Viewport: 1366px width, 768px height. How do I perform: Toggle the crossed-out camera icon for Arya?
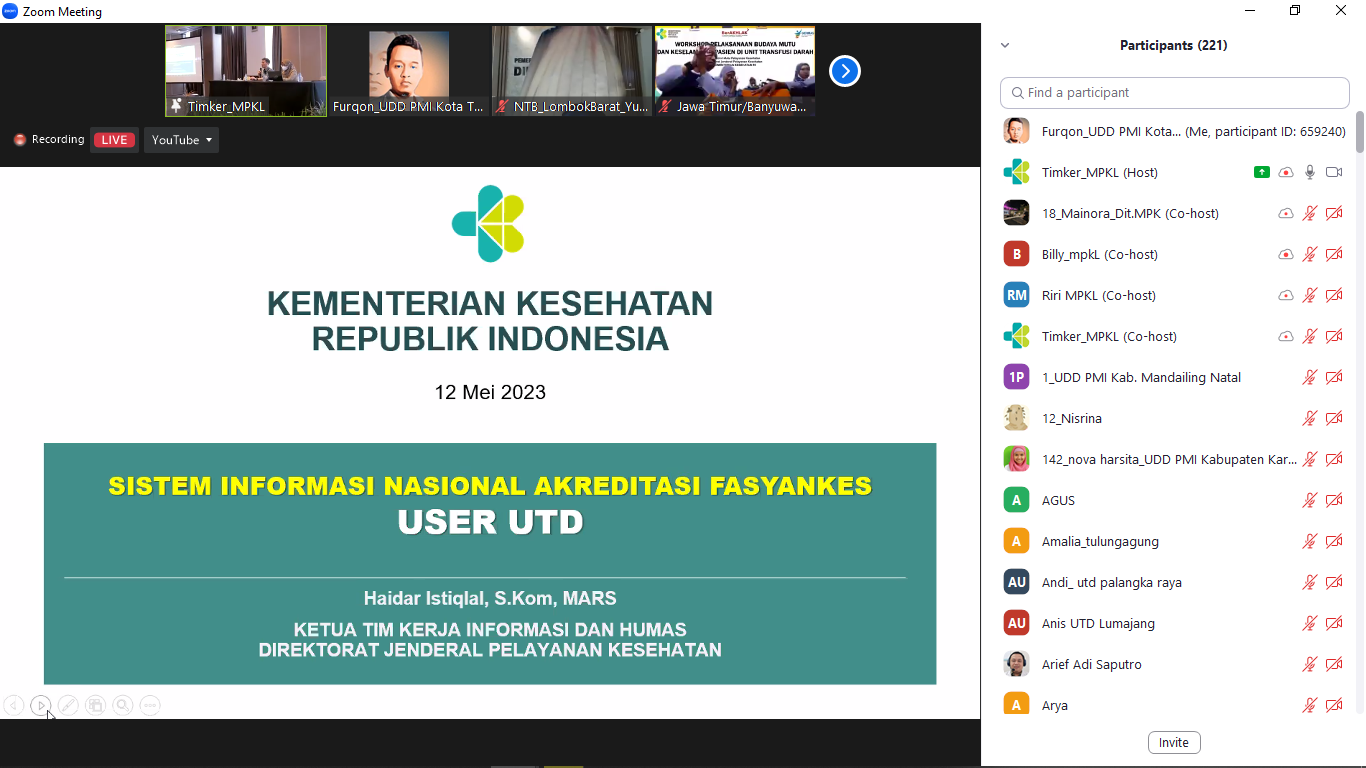1334,704
